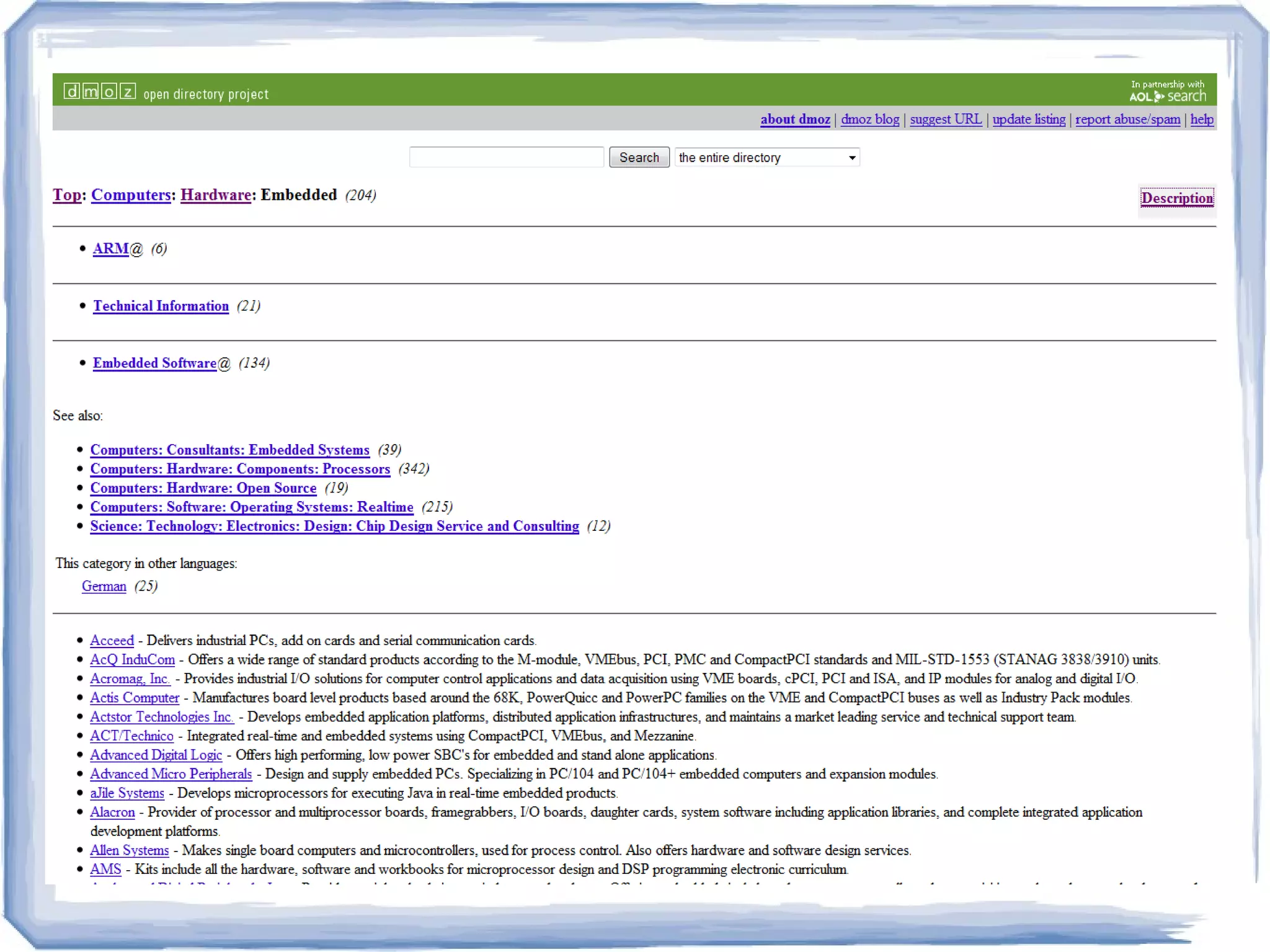
Task: Go to Computers breadcrumb link
Action: [131, 195]
